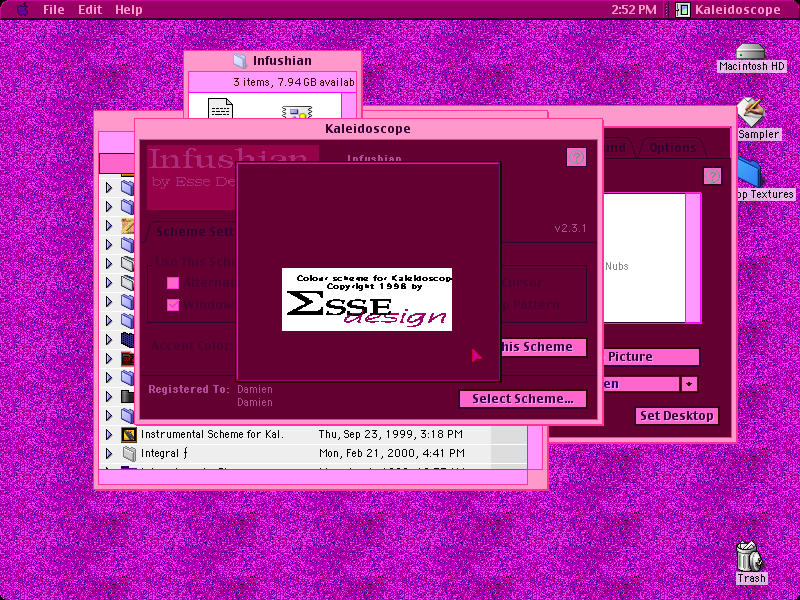Click the v2.3.1 version label
Viewport: 800px width, 600px height.
pos(570,228)
